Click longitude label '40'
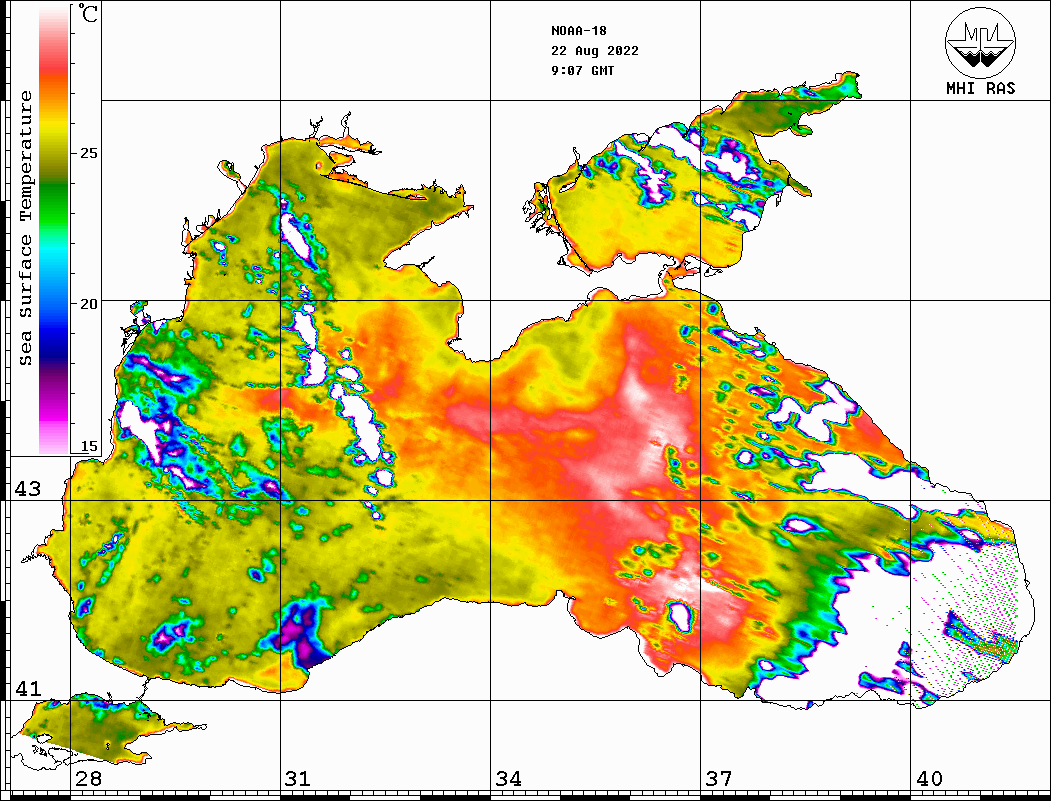This screenshot has width=1051, height=801. pyautogui.click(x=929, y=778)
